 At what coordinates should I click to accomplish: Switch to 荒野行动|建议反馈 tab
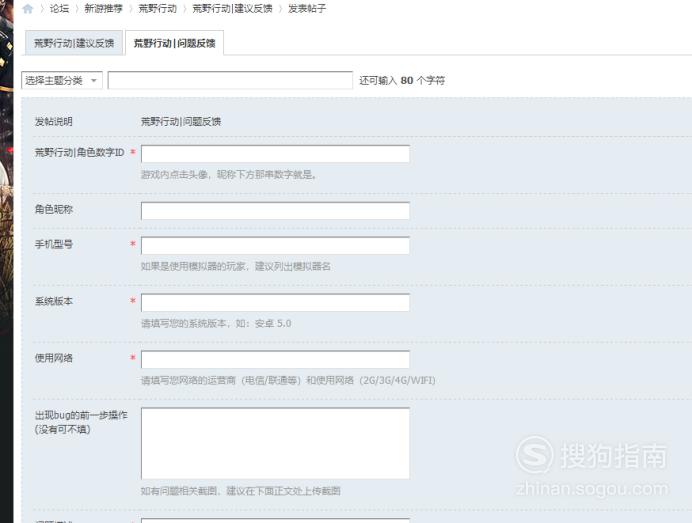click(x=74, y=43)
